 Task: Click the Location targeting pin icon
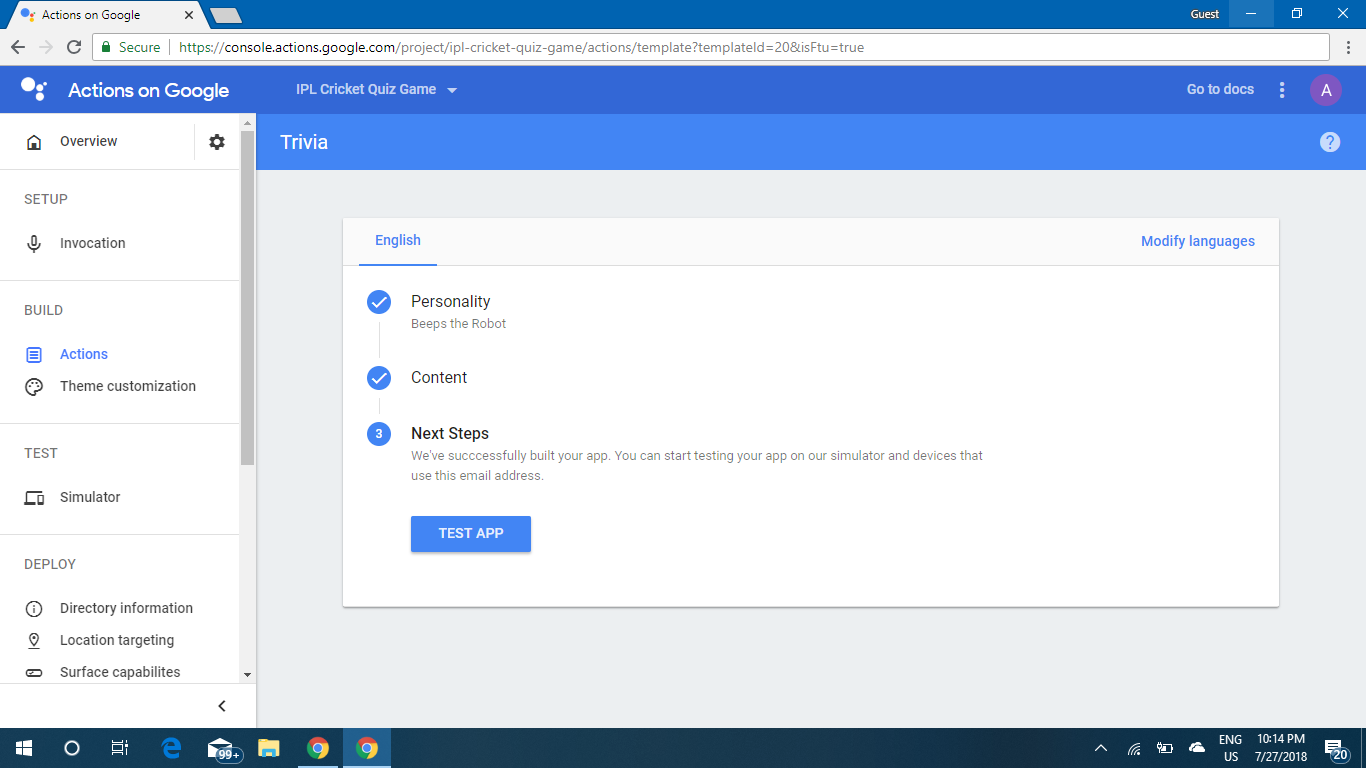34,640
